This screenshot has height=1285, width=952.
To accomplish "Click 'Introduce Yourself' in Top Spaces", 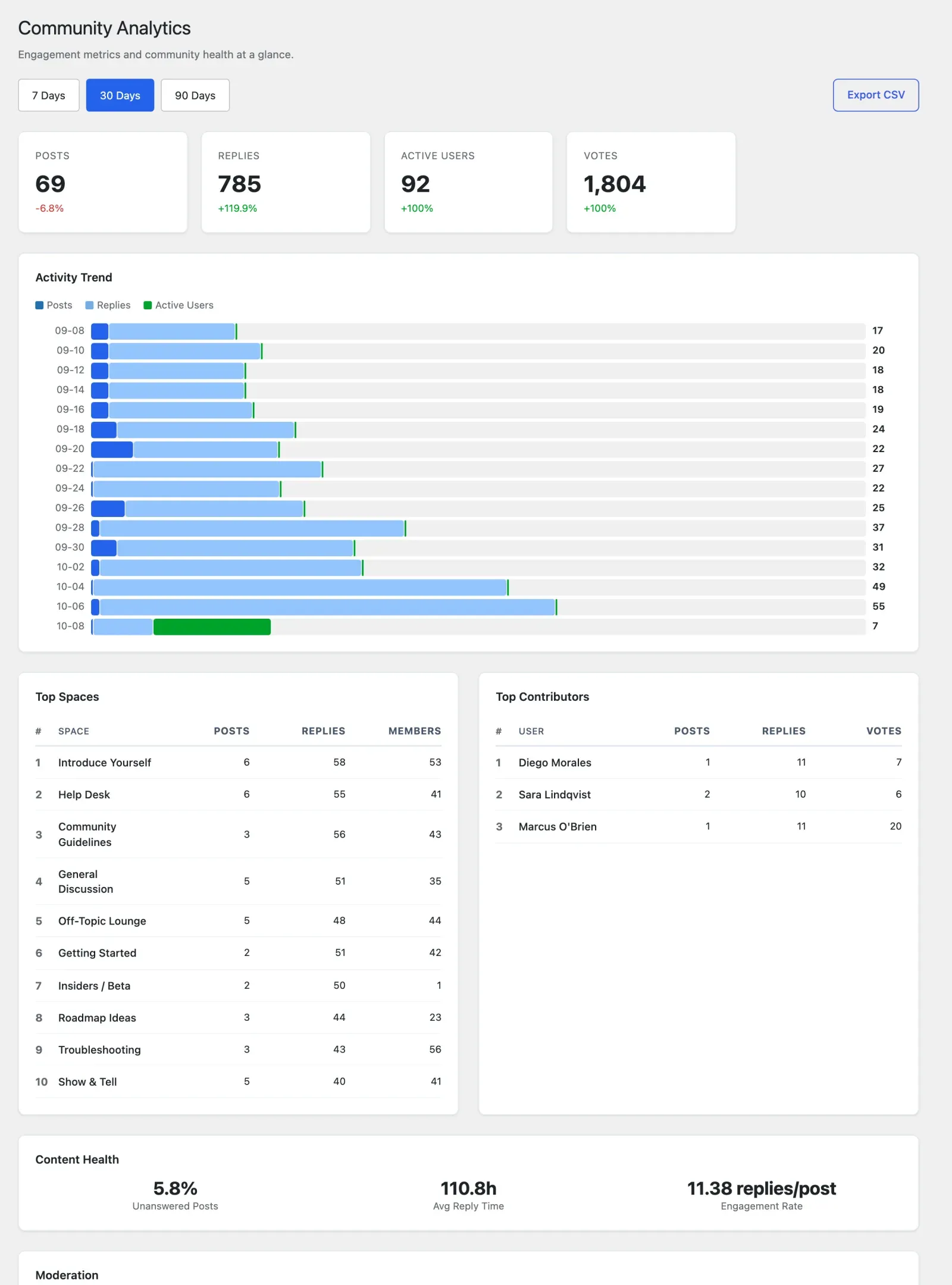I will 105,763.
